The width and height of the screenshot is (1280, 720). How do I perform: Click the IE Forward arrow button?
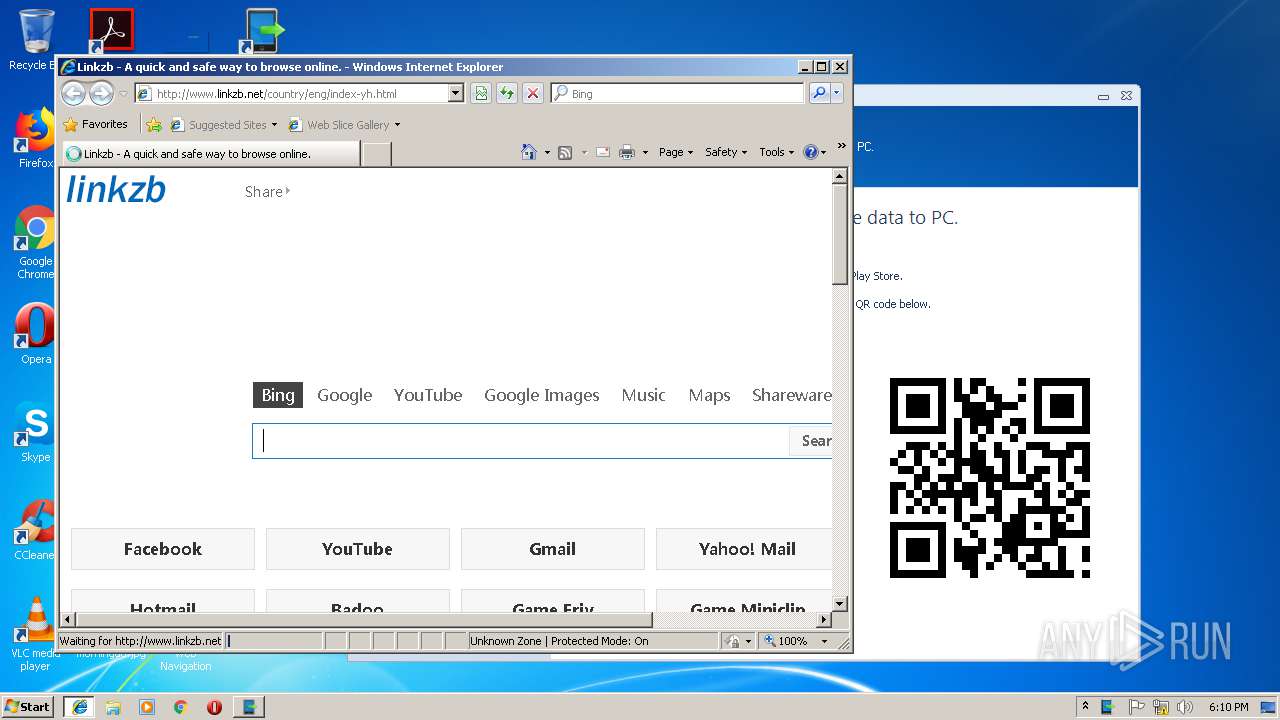coord(101,93)
